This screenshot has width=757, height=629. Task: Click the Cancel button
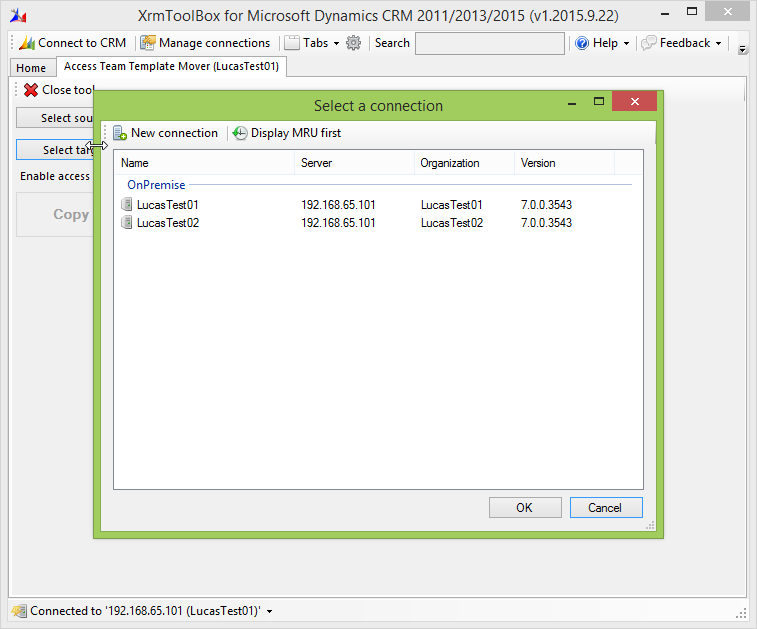coord(606,507)
